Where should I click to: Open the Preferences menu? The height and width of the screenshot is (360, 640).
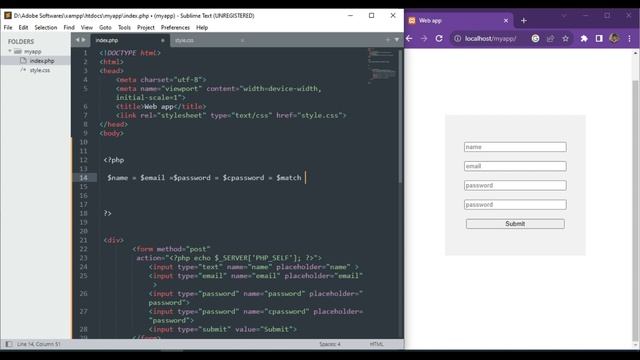click(x=175, y=27)
